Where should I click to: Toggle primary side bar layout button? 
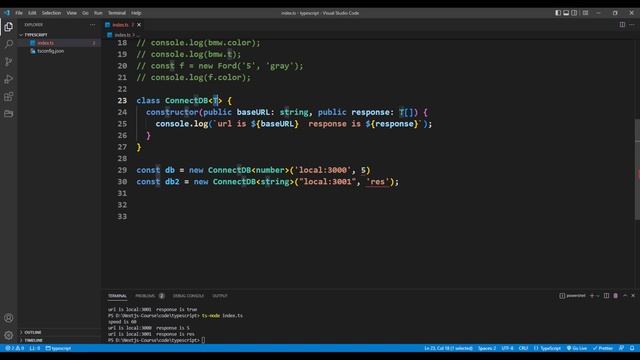pyautogui.click(x=558, y=13)
